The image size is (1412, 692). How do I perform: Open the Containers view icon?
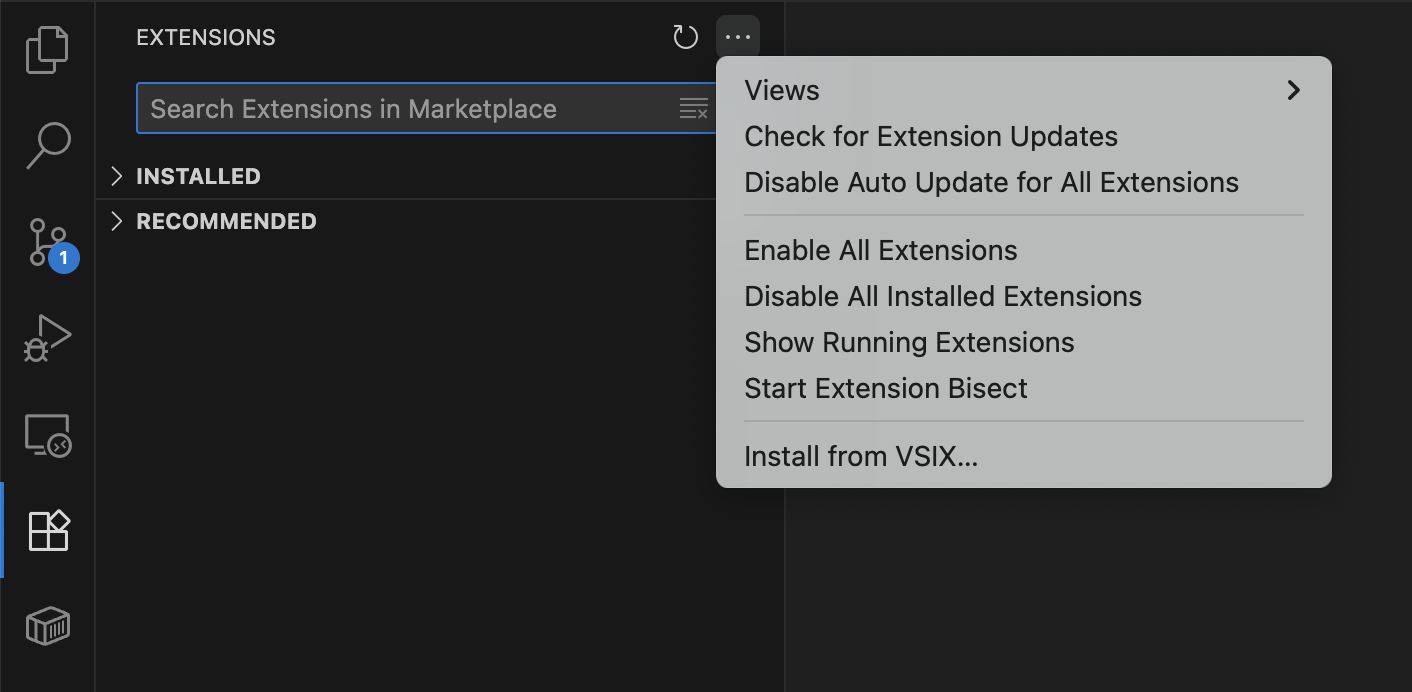click(x=47, y=627)
